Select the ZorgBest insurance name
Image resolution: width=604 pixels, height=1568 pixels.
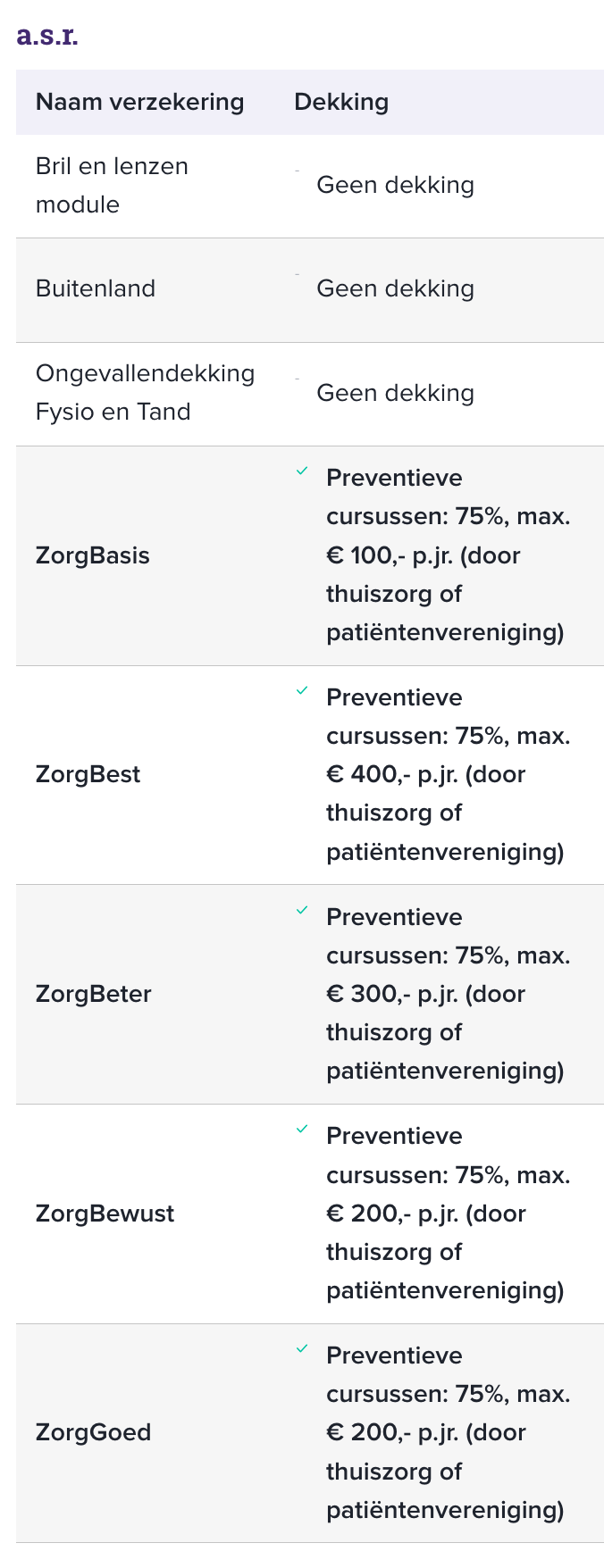tap(88, 774)
